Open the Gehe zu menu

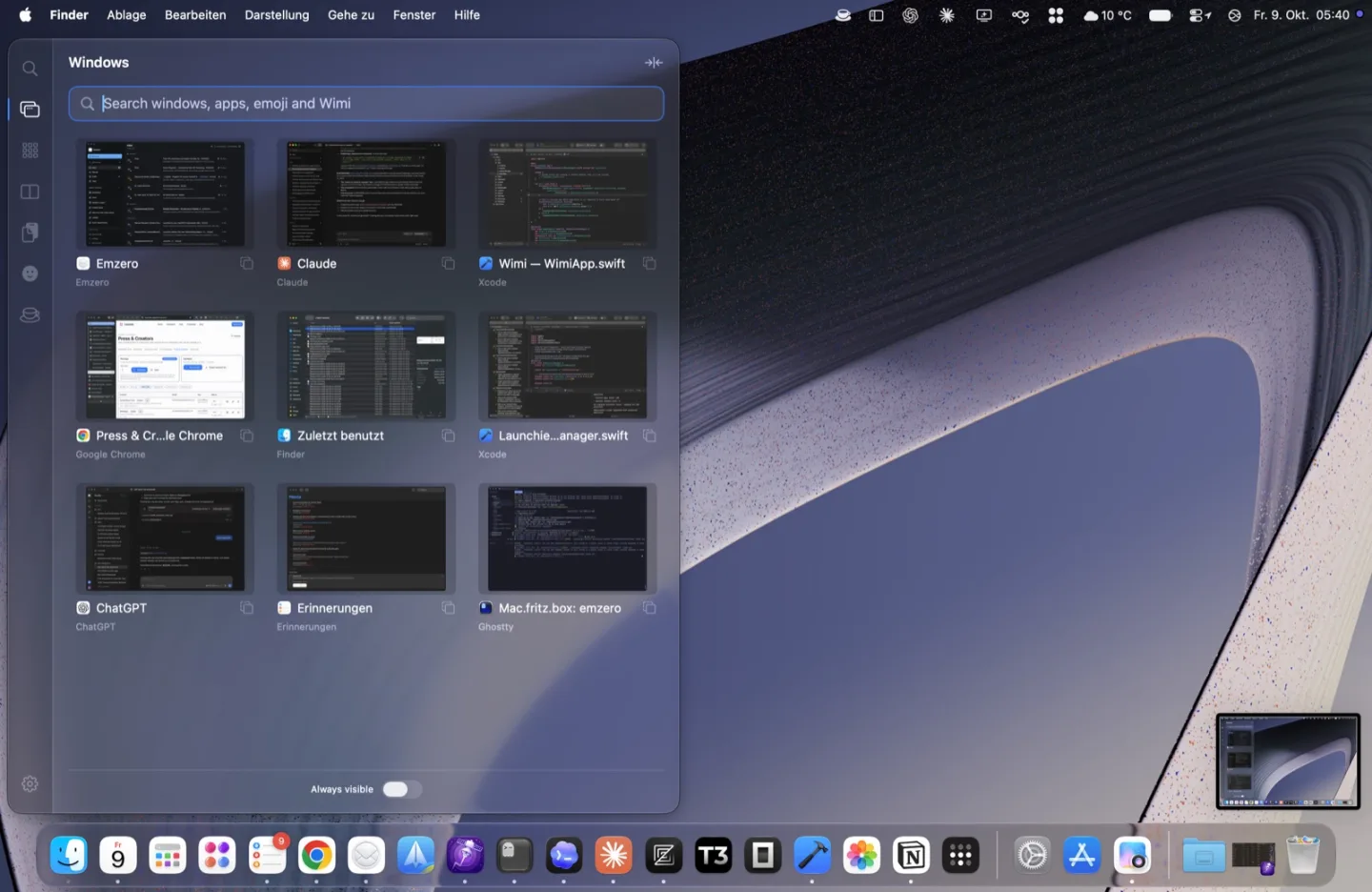pos(351,15)
